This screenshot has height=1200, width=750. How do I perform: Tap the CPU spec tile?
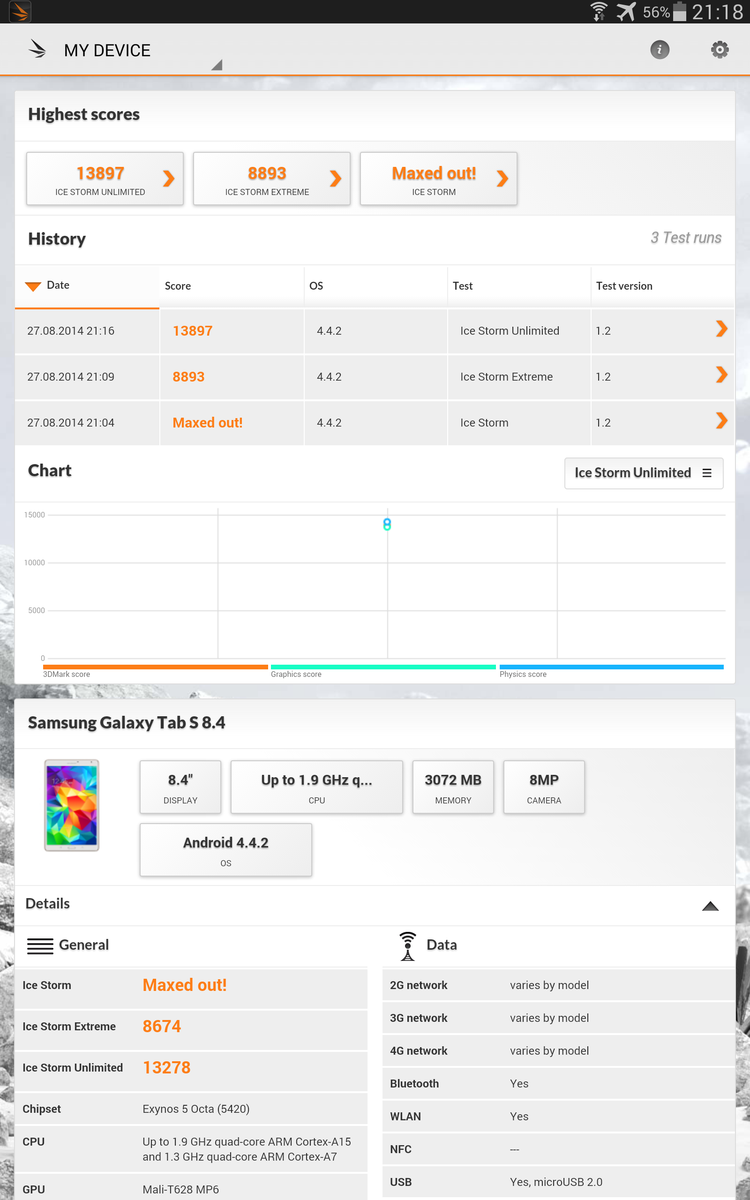pos(316,787)
